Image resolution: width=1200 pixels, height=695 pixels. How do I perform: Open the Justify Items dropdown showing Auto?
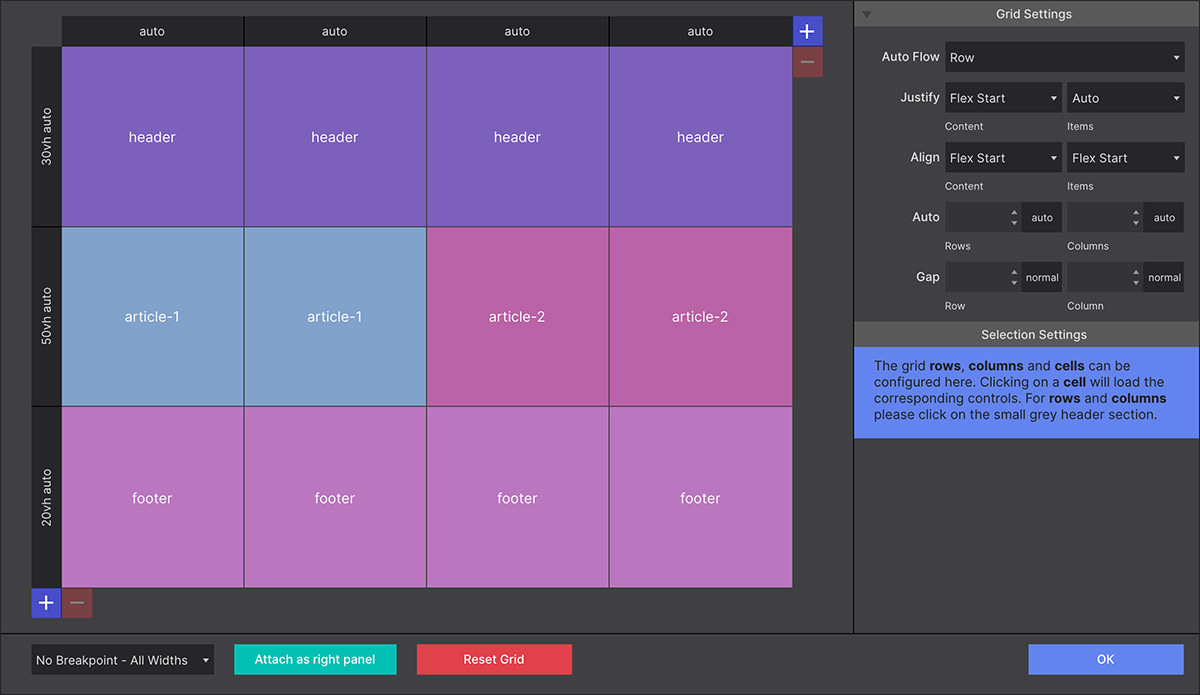1126,98
